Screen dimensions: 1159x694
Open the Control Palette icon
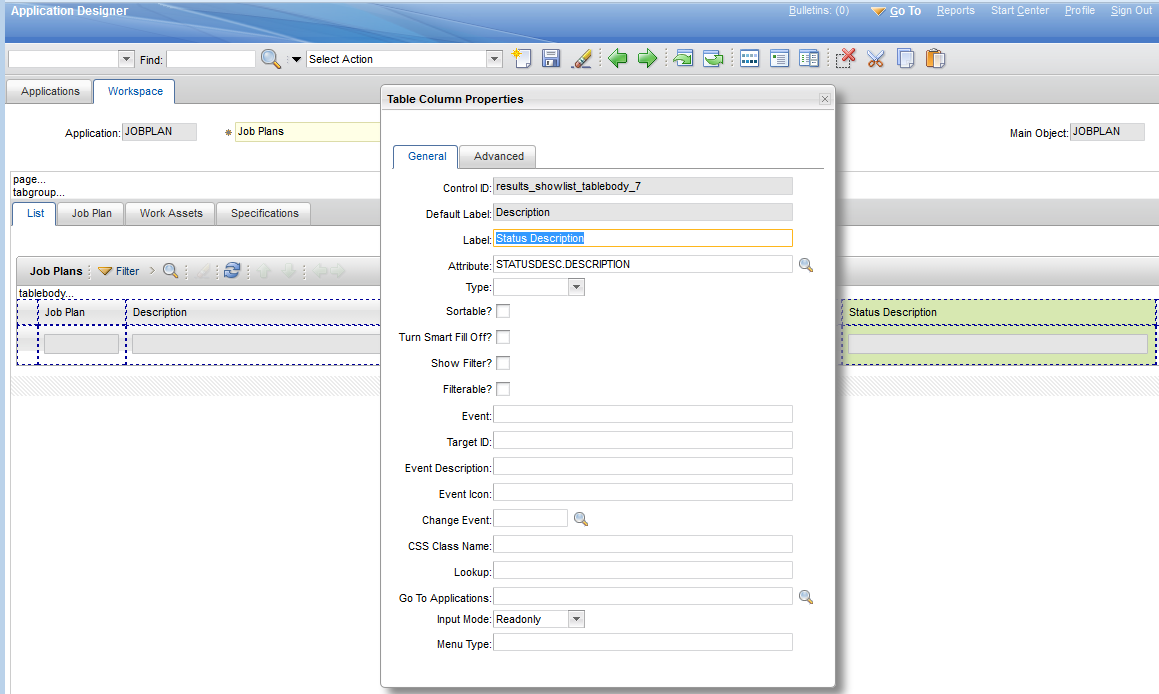pyautogui.click(x=749, y=58)
